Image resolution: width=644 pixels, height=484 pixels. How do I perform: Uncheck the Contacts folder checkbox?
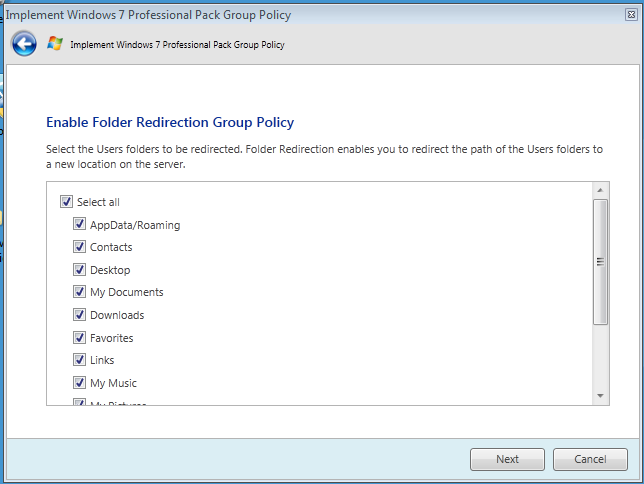pyautogui.click(x=80, y=247)
